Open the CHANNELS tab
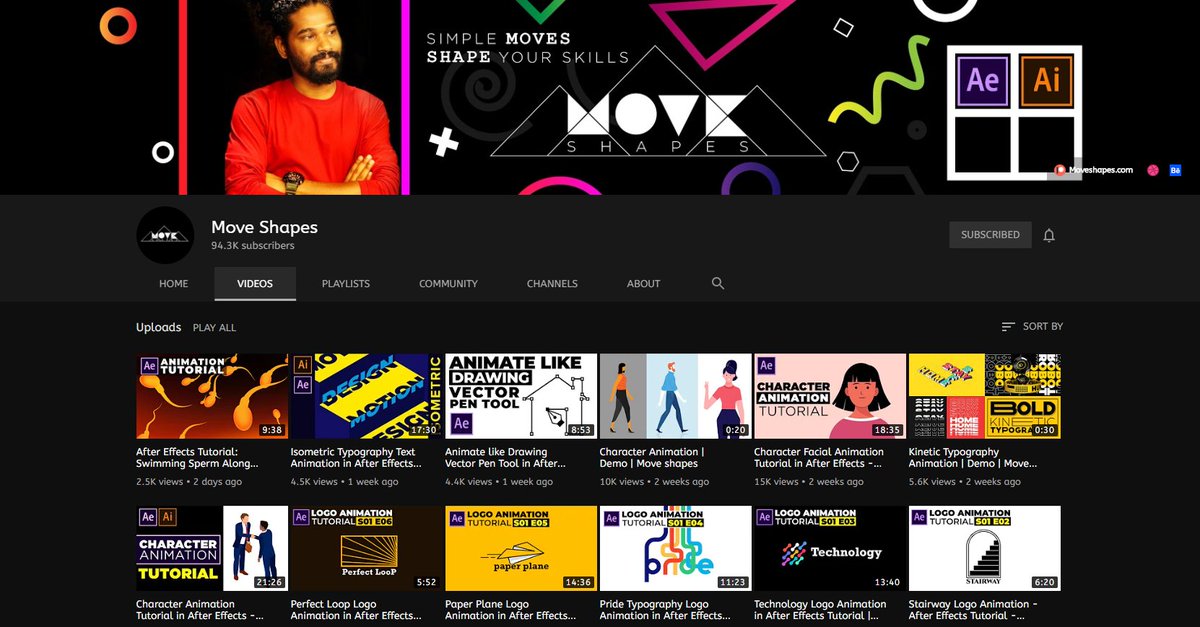 pos(552,284)
